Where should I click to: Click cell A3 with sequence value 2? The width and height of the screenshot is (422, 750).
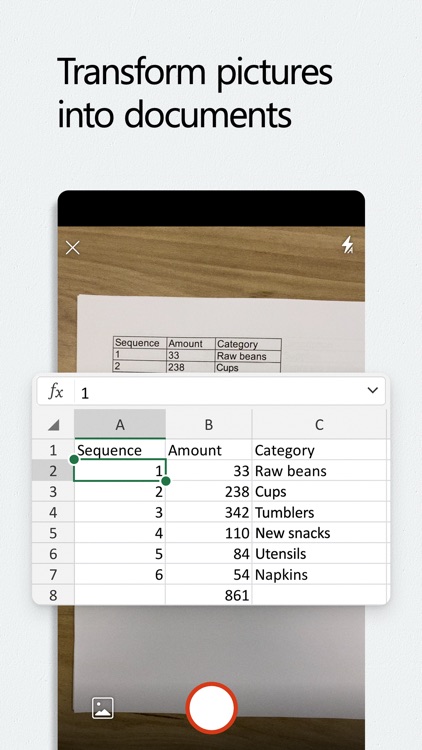click(x=120, y=491)
